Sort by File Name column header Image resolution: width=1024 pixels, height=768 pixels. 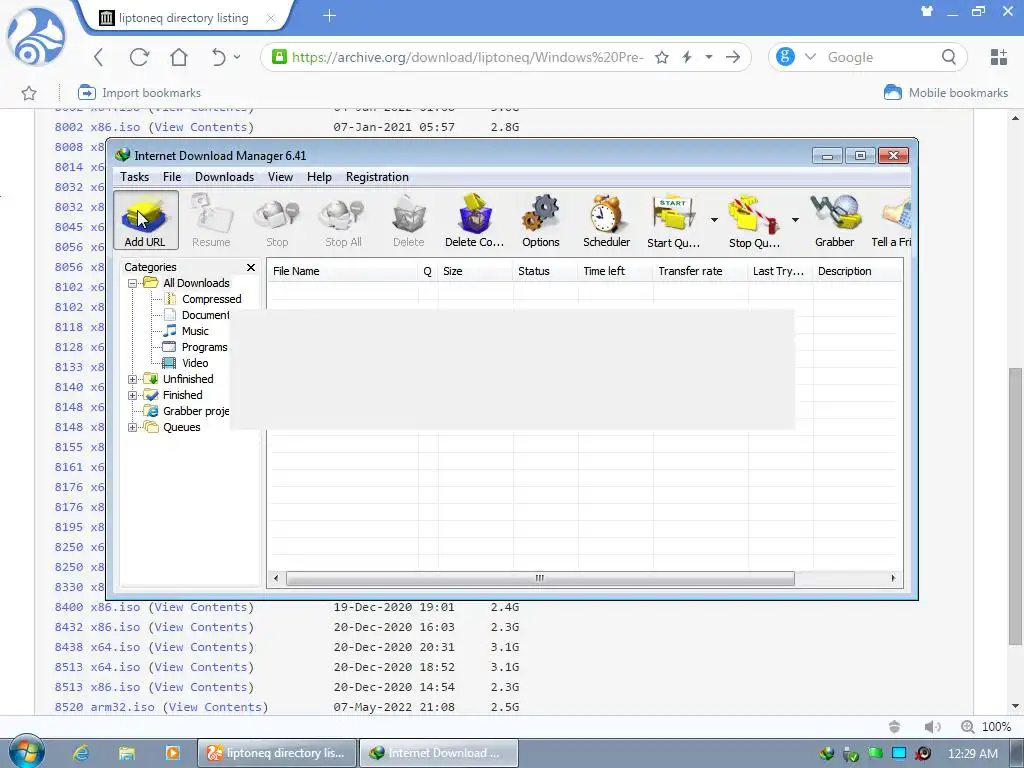tap(342, 271)
